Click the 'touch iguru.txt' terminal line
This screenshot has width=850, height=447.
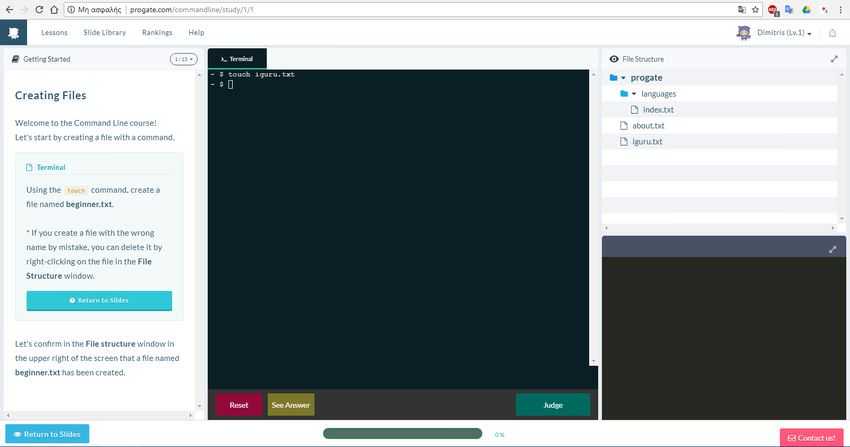coord(261,74)
